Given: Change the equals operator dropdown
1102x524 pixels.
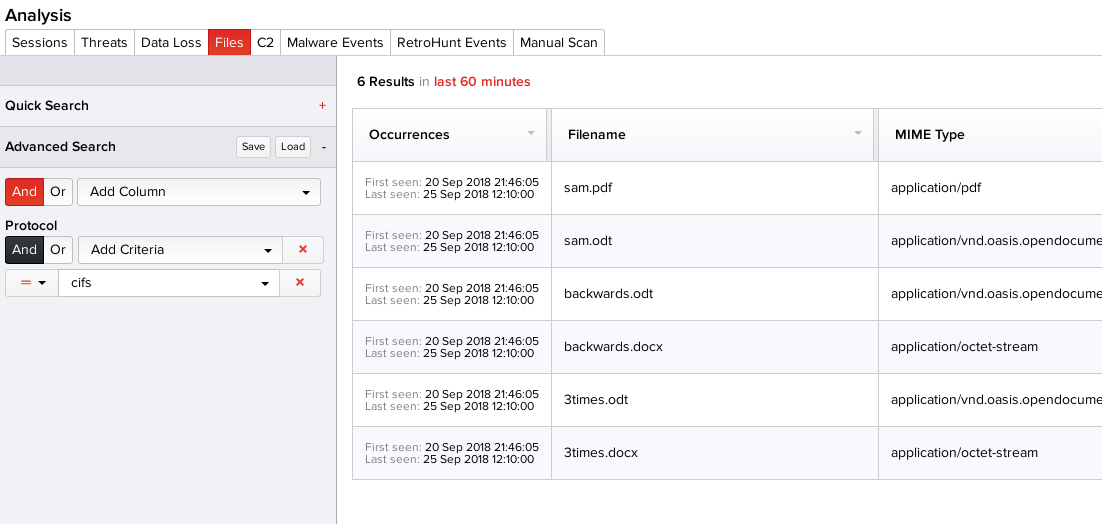Looking at the screenshot, I should 32,283.
